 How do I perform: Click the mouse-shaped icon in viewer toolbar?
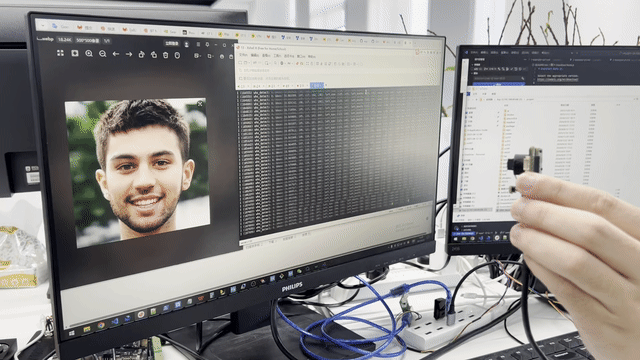177,55
